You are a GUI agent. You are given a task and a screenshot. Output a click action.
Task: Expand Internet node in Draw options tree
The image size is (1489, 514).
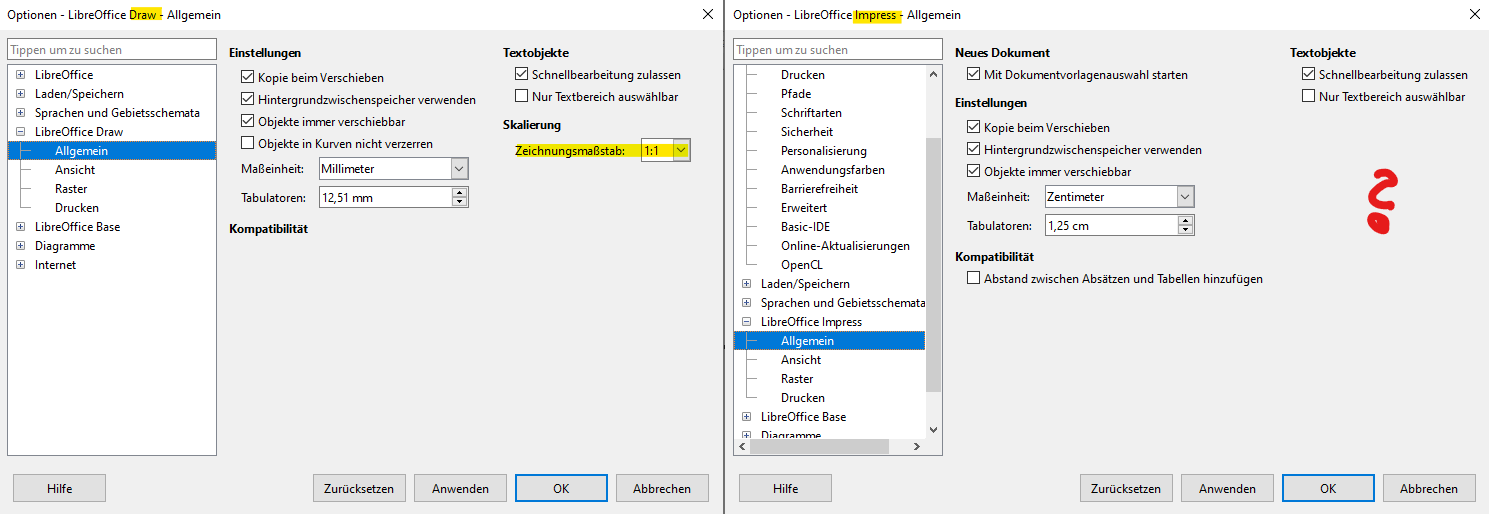click(x=20, y=265)
